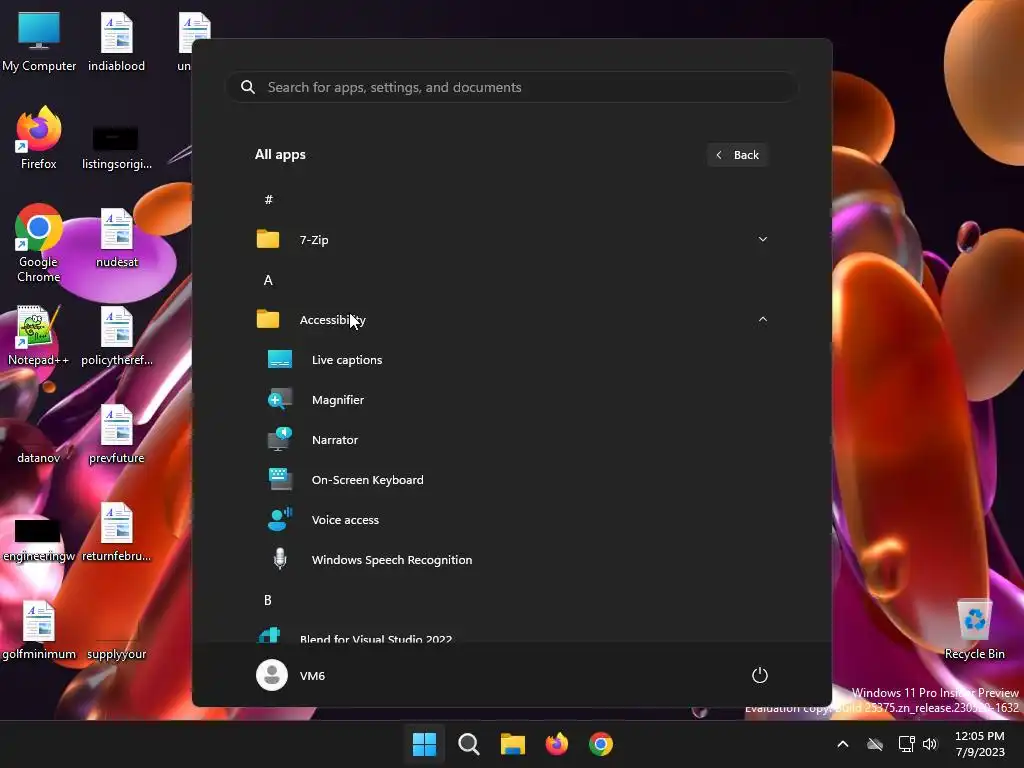This screenshot has width=1024, height=768.
Task: Open File Explorer from taskbar
Action: 513,744
